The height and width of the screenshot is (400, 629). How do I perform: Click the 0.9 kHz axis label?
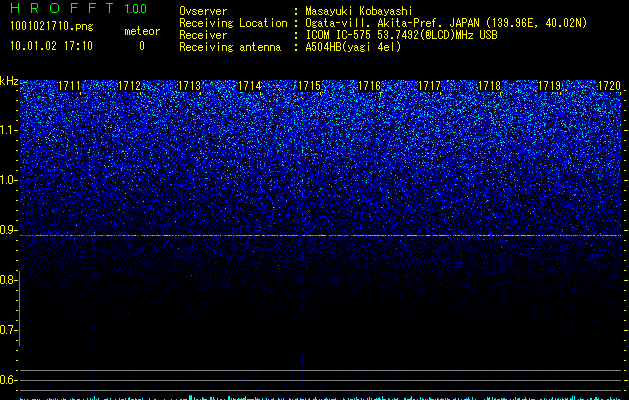(9, 230)
